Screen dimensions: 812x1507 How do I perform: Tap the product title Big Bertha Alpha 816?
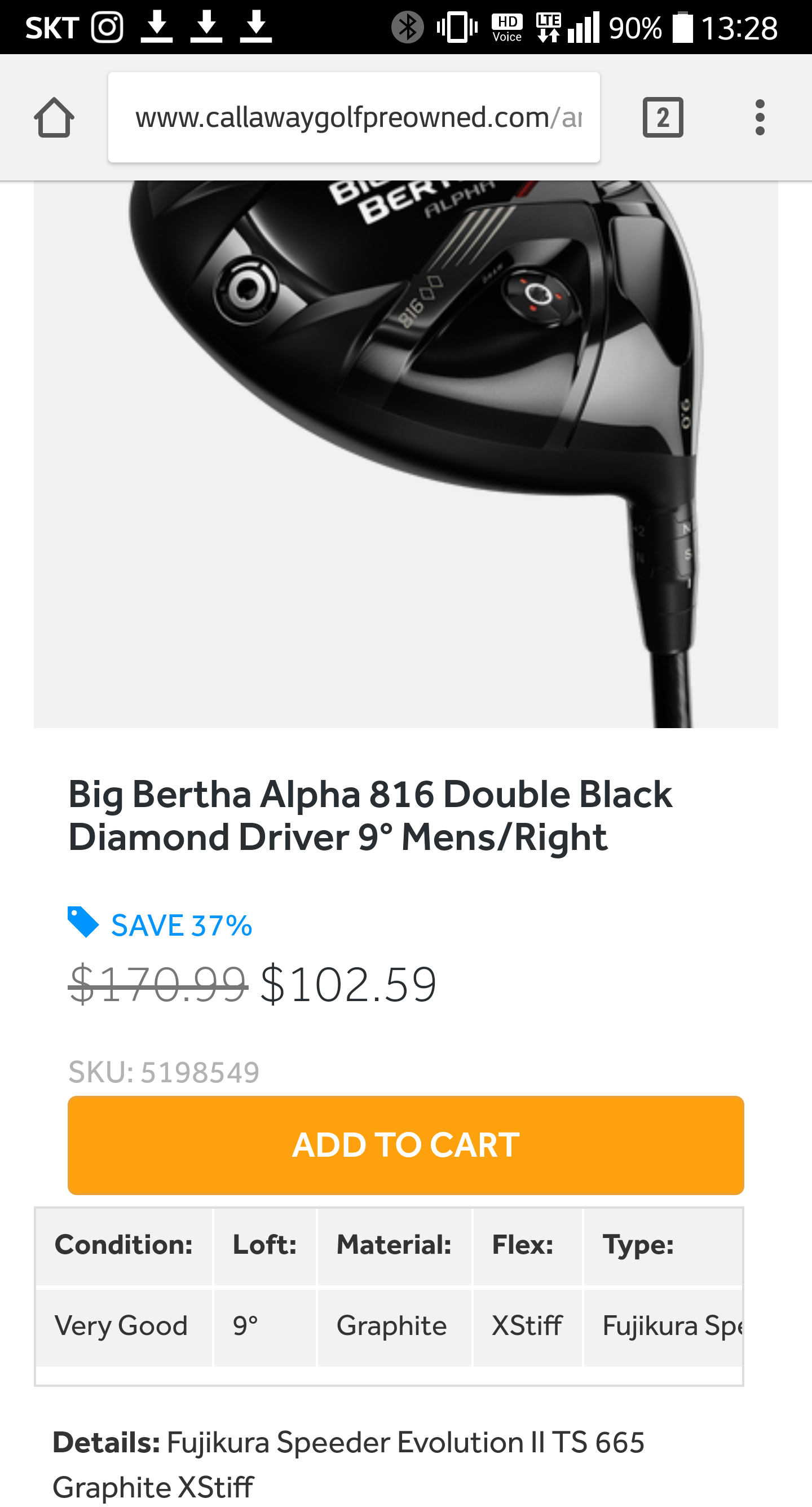point(370,816)
